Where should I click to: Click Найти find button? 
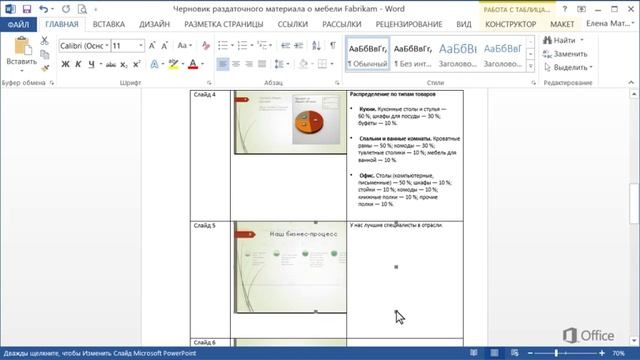tap(560, 40)
